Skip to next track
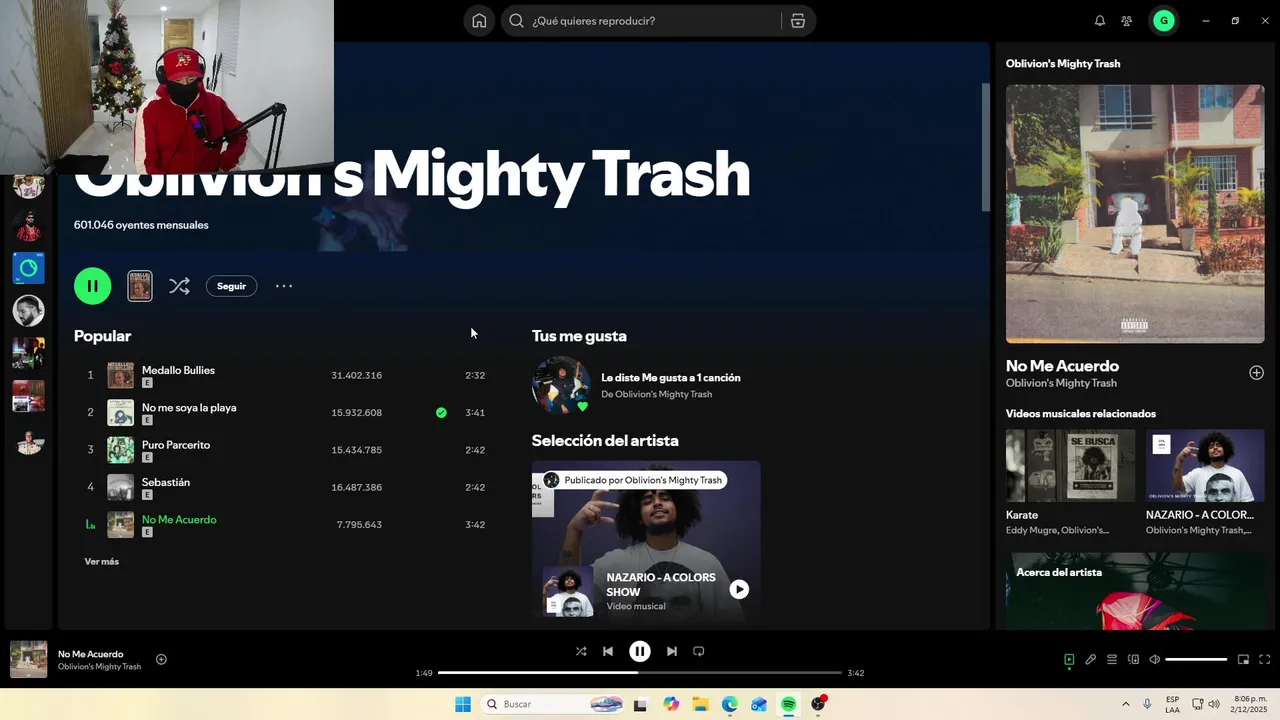1280x720 pixels. 672,651
